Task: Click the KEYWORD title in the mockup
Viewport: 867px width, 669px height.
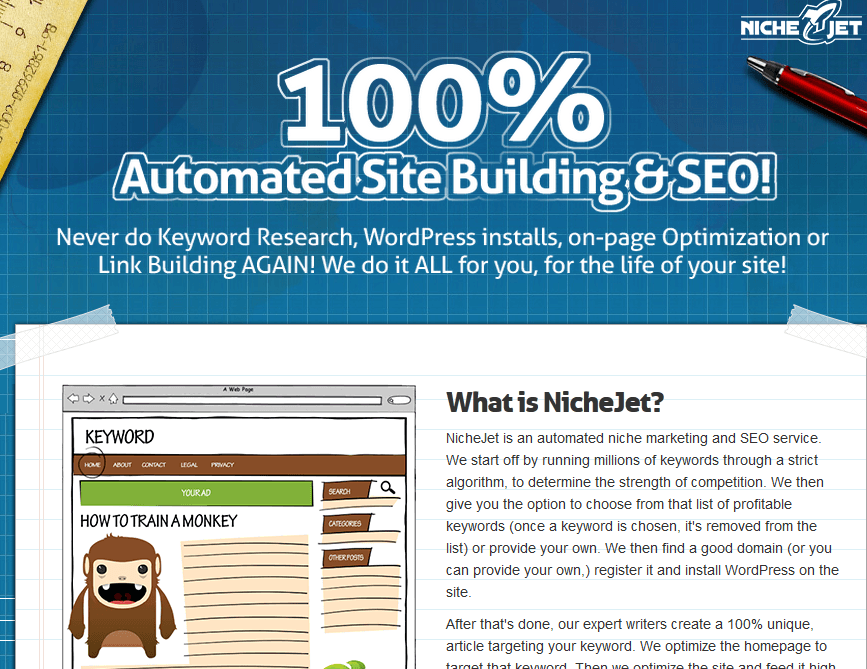Action: pyautogui.click(x=119, y=437)
